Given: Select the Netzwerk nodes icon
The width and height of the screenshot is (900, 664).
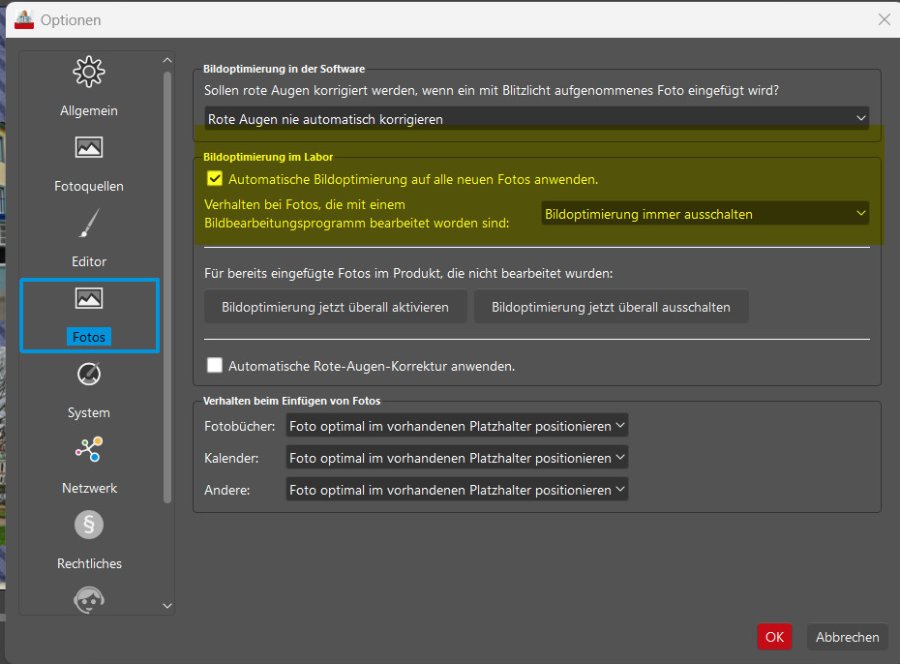Looking at the screenshot, I should click(x=89, y=450).
